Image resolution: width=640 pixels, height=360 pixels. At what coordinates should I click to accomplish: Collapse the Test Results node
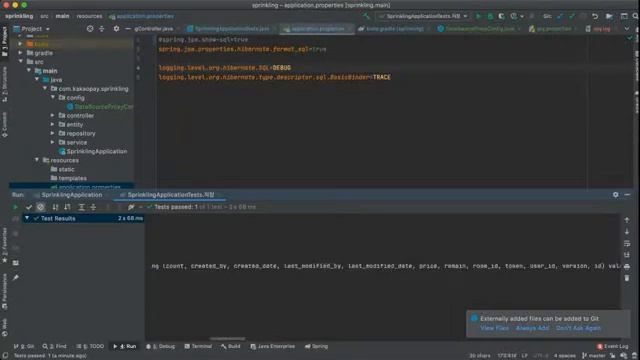(27, 218)
